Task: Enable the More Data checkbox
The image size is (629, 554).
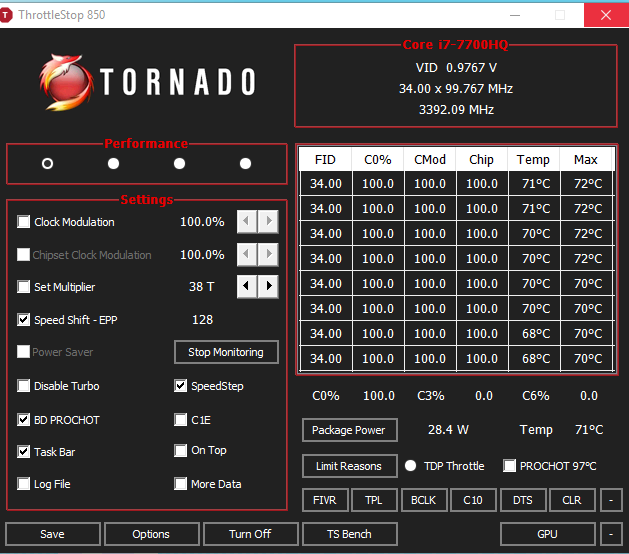Action: (181, 484)
